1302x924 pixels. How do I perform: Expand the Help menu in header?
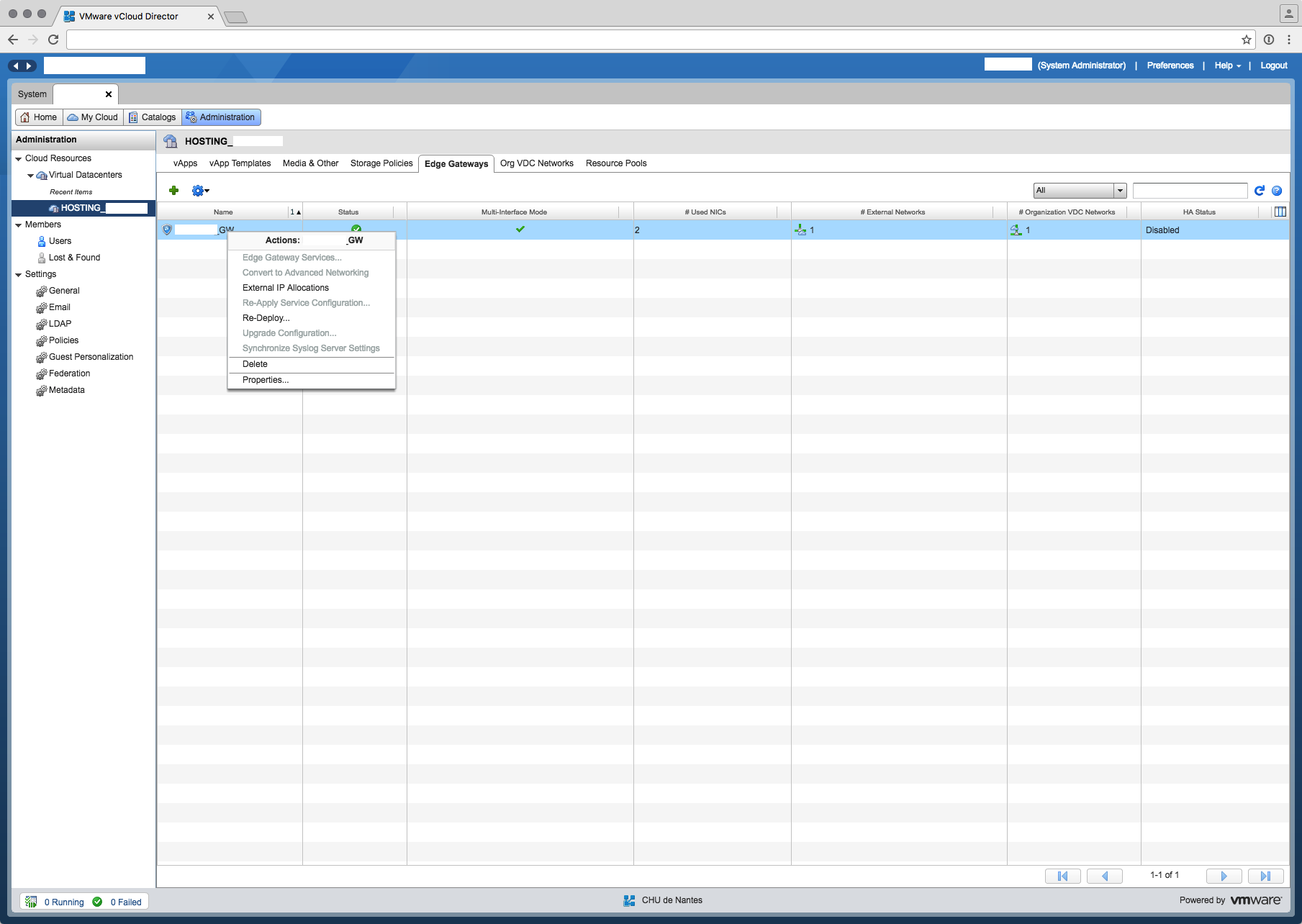1227,65
